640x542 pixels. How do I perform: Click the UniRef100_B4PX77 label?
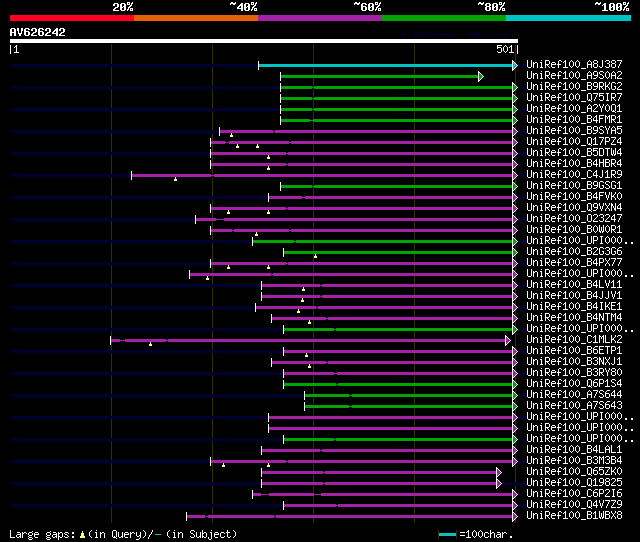pos(574,263)
